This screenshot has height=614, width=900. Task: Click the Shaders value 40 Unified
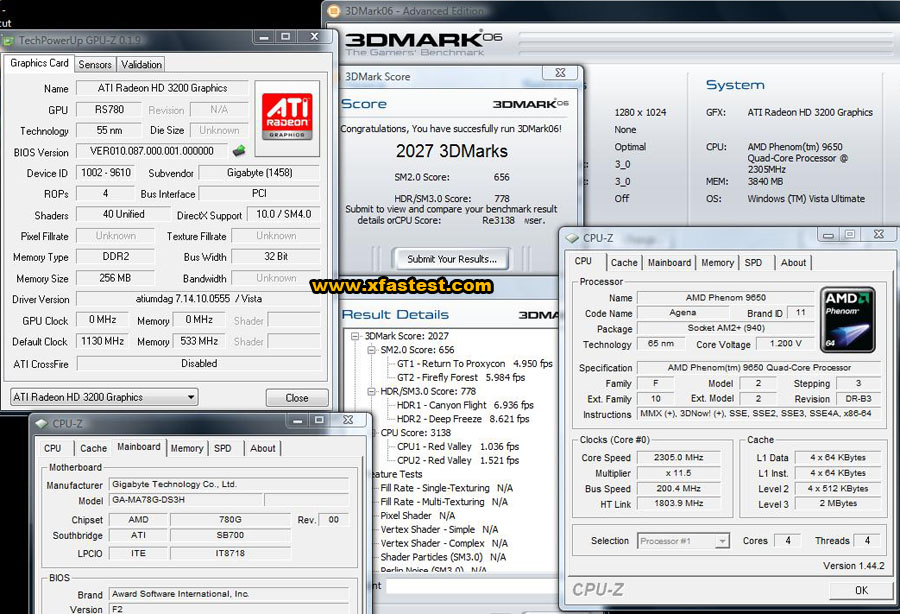tap(123, 214)
